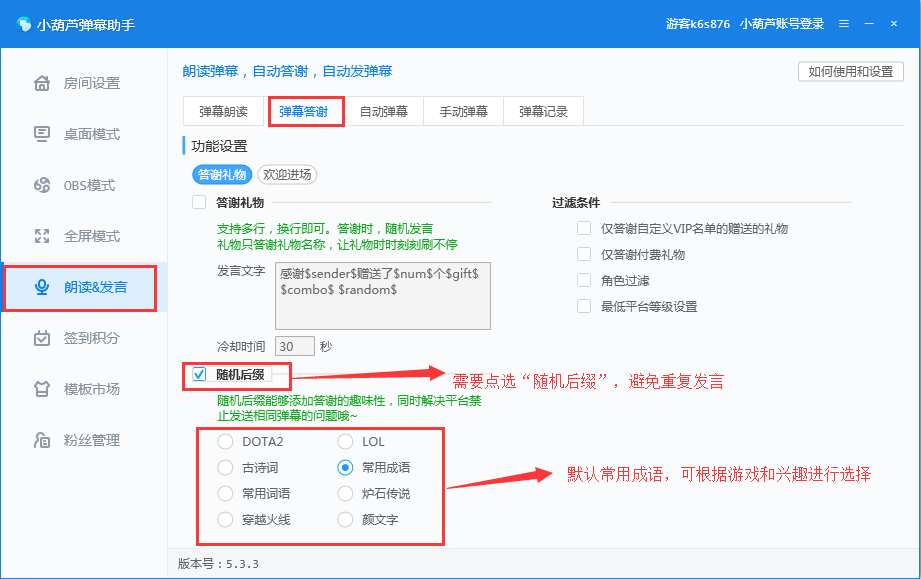The width and height of the screenshot is (921, 579).
Task: Enable 角色过滤 checkbox
Action: click(584, 280)
